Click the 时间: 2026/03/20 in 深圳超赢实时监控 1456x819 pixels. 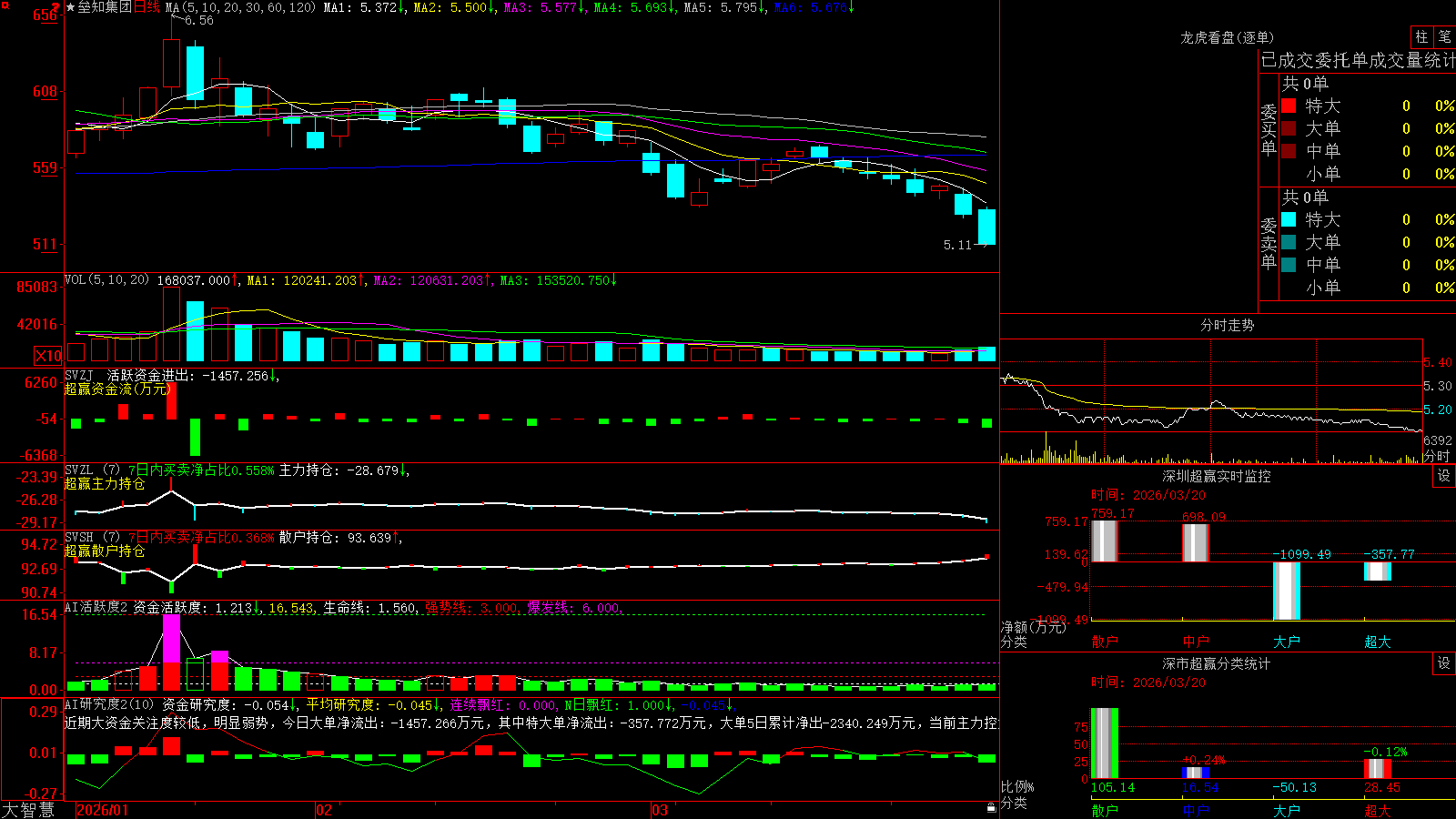[1148, 495]
